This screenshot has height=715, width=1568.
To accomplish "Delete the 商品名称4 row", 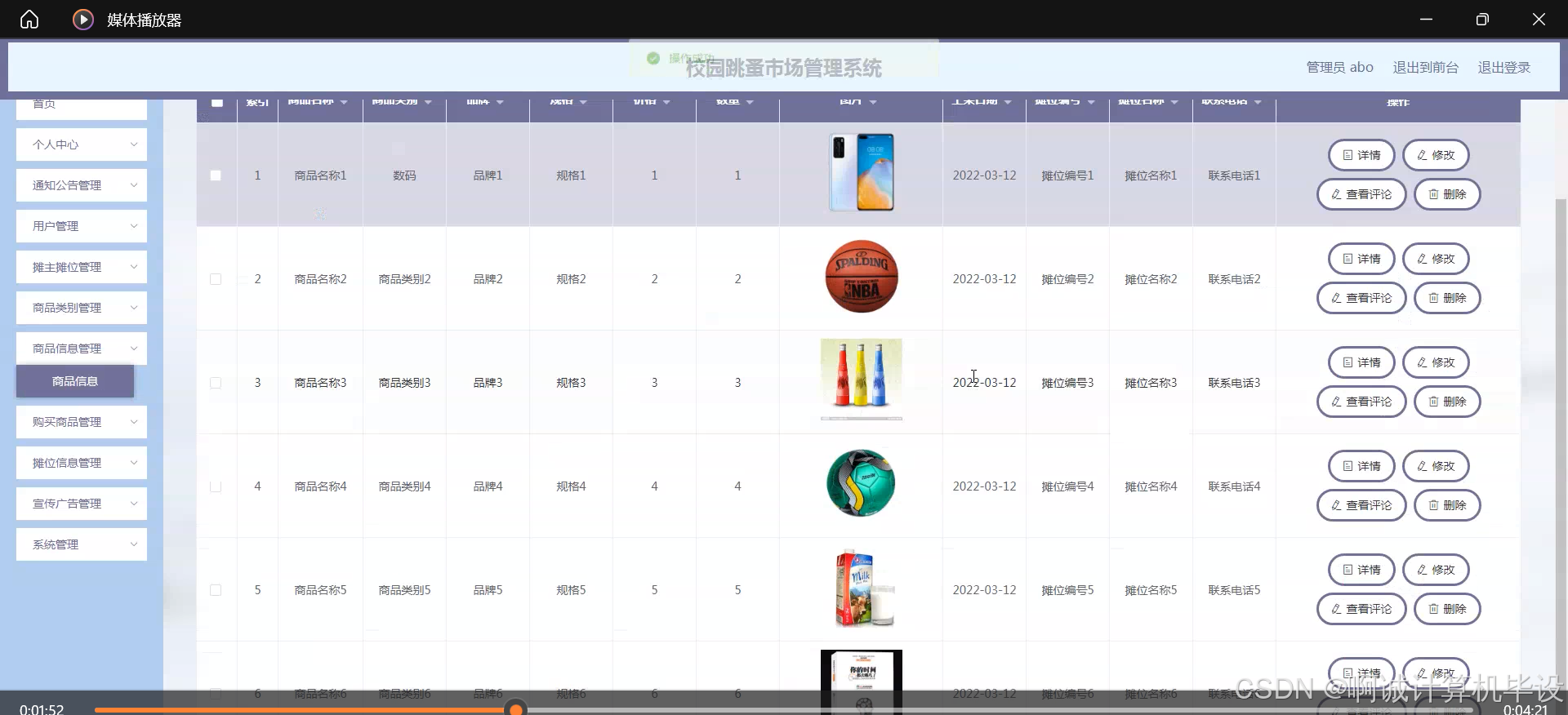I will point(1447,505).
